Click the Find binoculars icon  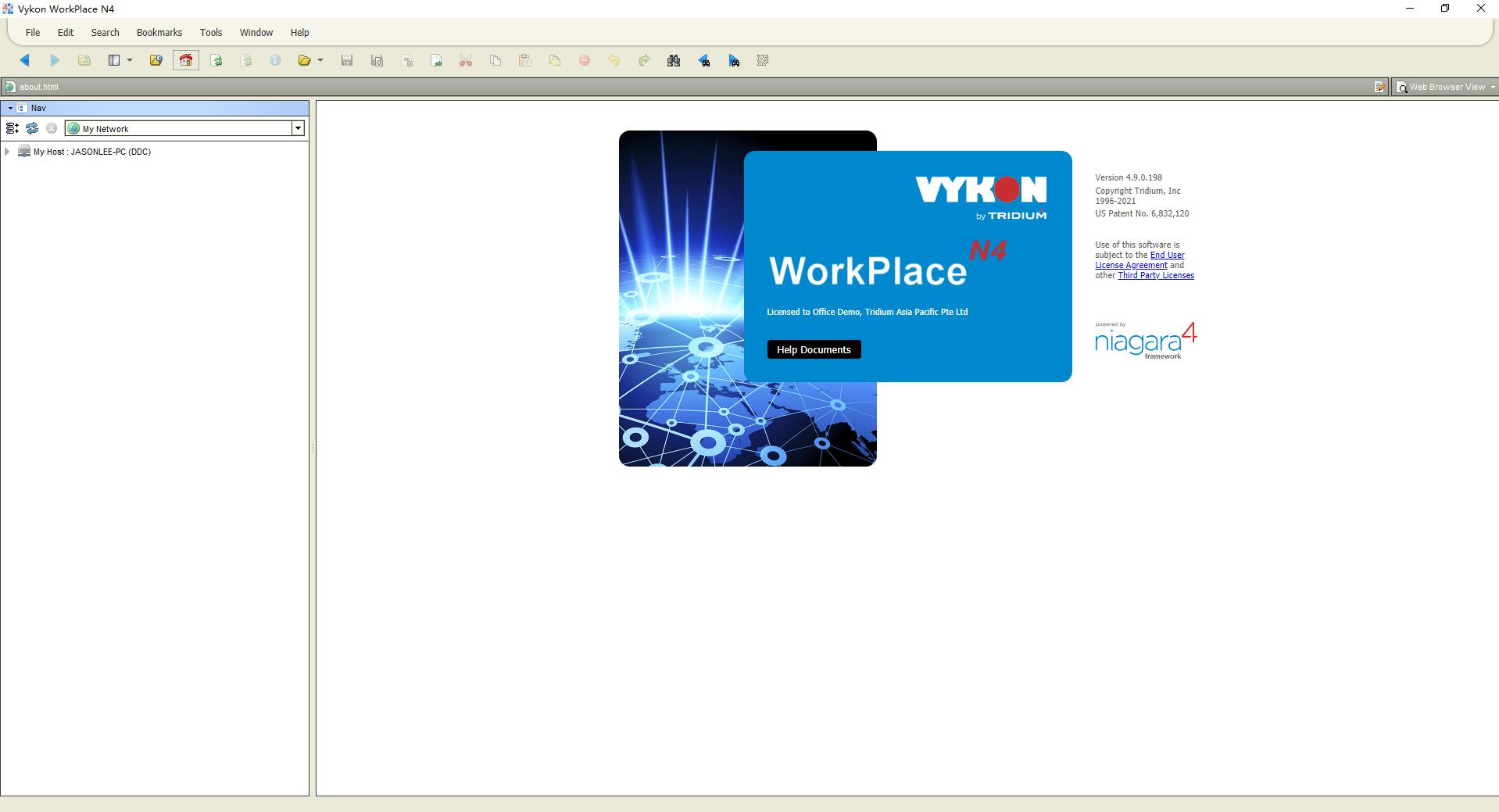coord(674,60)
